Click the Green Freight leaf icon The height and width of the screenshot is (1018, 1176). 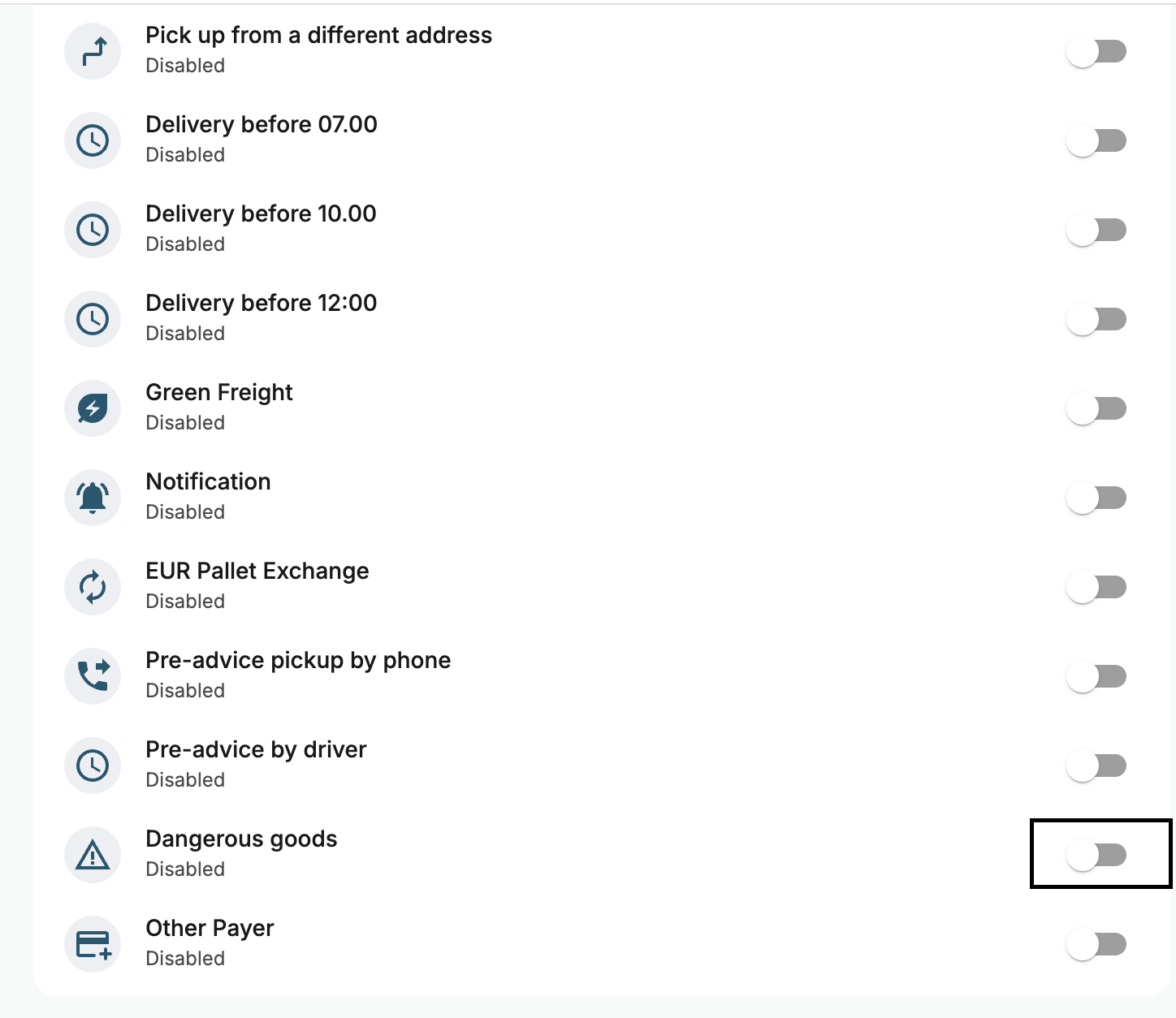[93, 408]
